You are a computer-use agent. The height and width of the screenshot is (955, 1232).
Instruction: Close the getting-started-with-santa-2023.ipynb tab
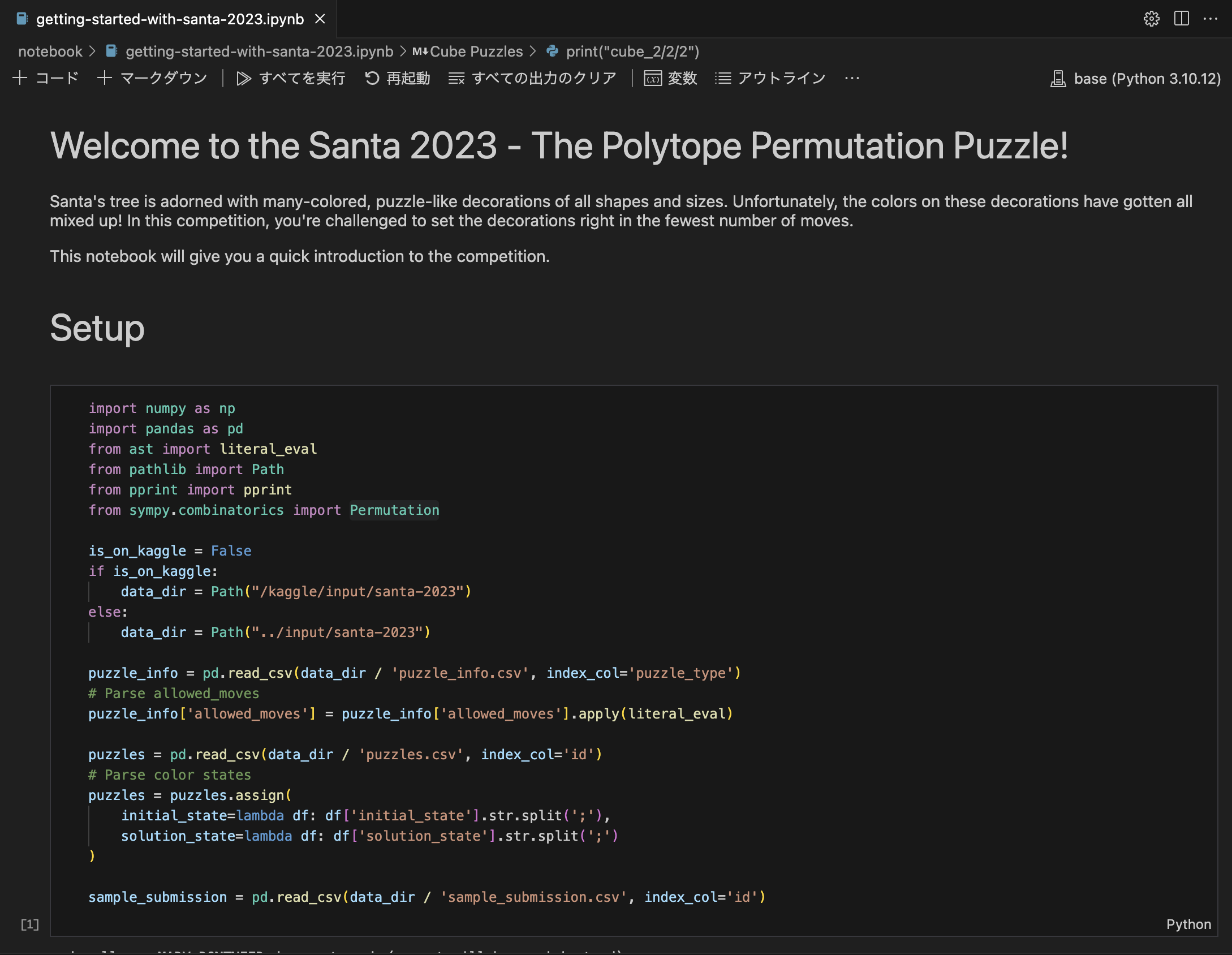coord(320,19)
